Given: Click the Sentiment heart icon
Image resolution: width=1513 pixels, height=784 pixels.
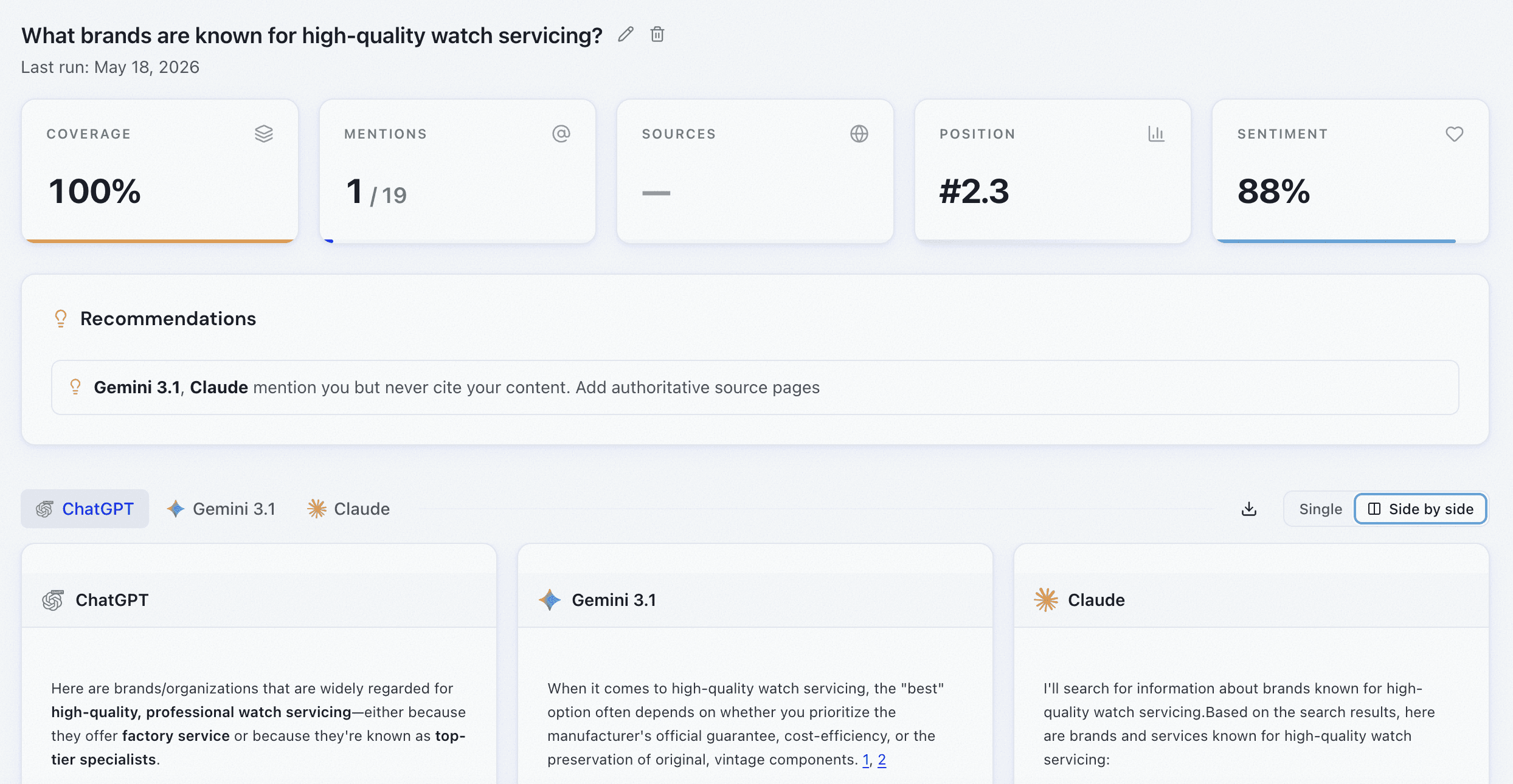Looking at the screenshot, I should click(x=1455, y=134).
